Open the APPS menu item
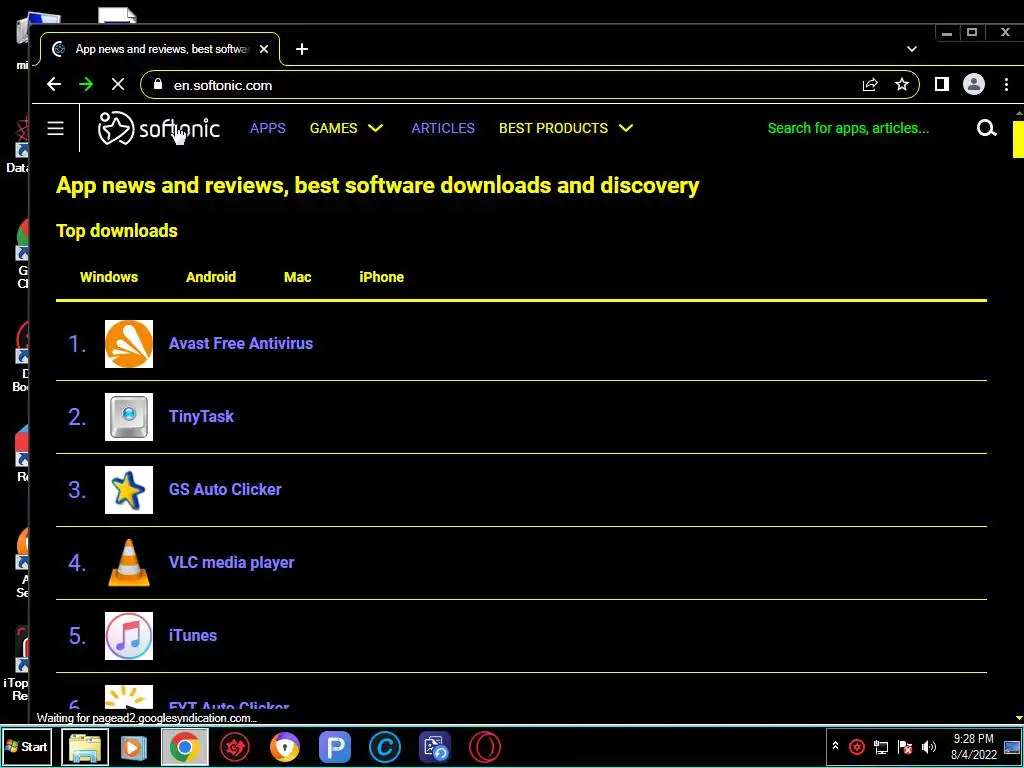 coord(268,128)
